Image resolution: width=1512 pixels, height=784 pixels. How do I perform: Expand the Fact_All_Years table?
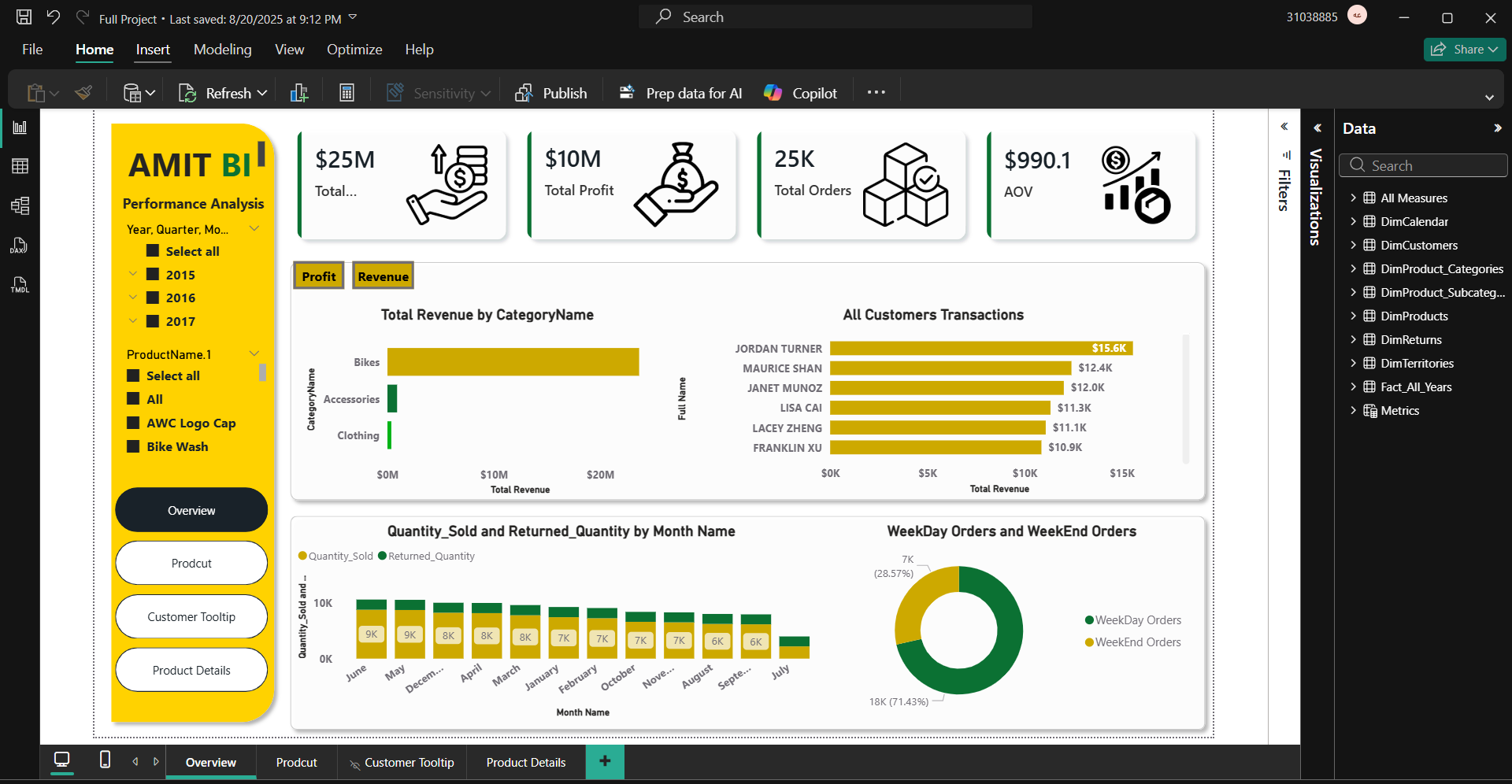click(1353, 386)
